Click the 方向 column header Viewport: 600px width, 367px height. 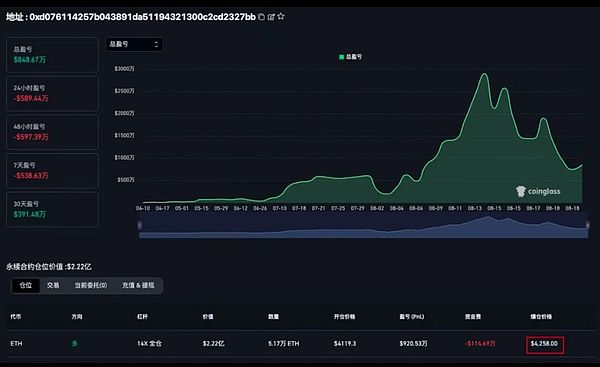tap(77, 316)
